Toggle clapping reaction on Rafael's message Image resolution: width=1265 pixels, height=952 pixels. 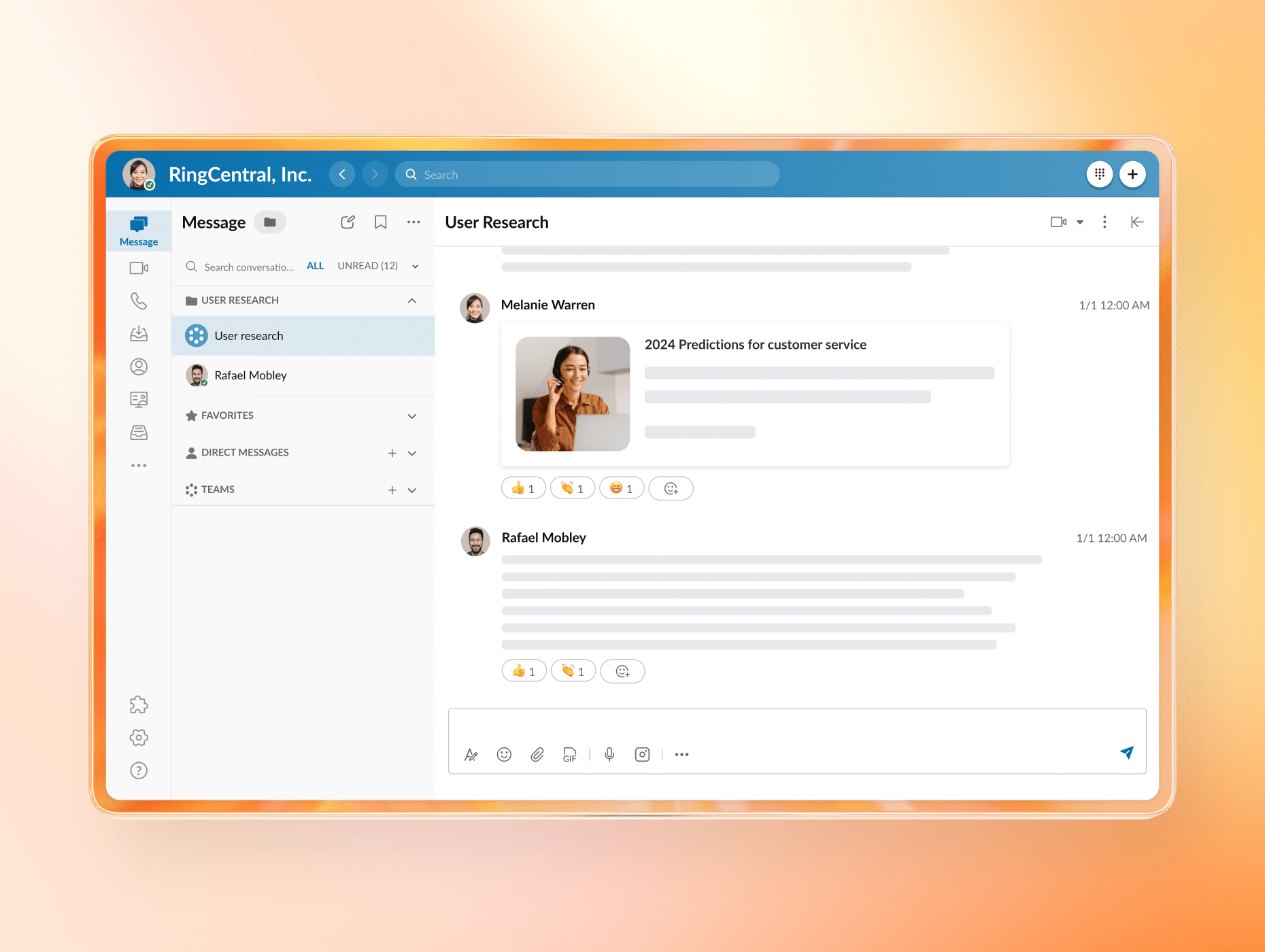[573, 671]
